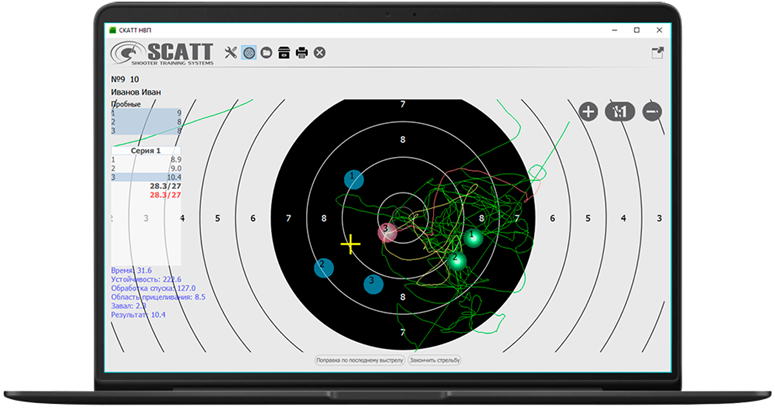The width and height of the screenshot is (775, 410).
Task: Click the yellow crosshair on the target
Action: point(350,243)
